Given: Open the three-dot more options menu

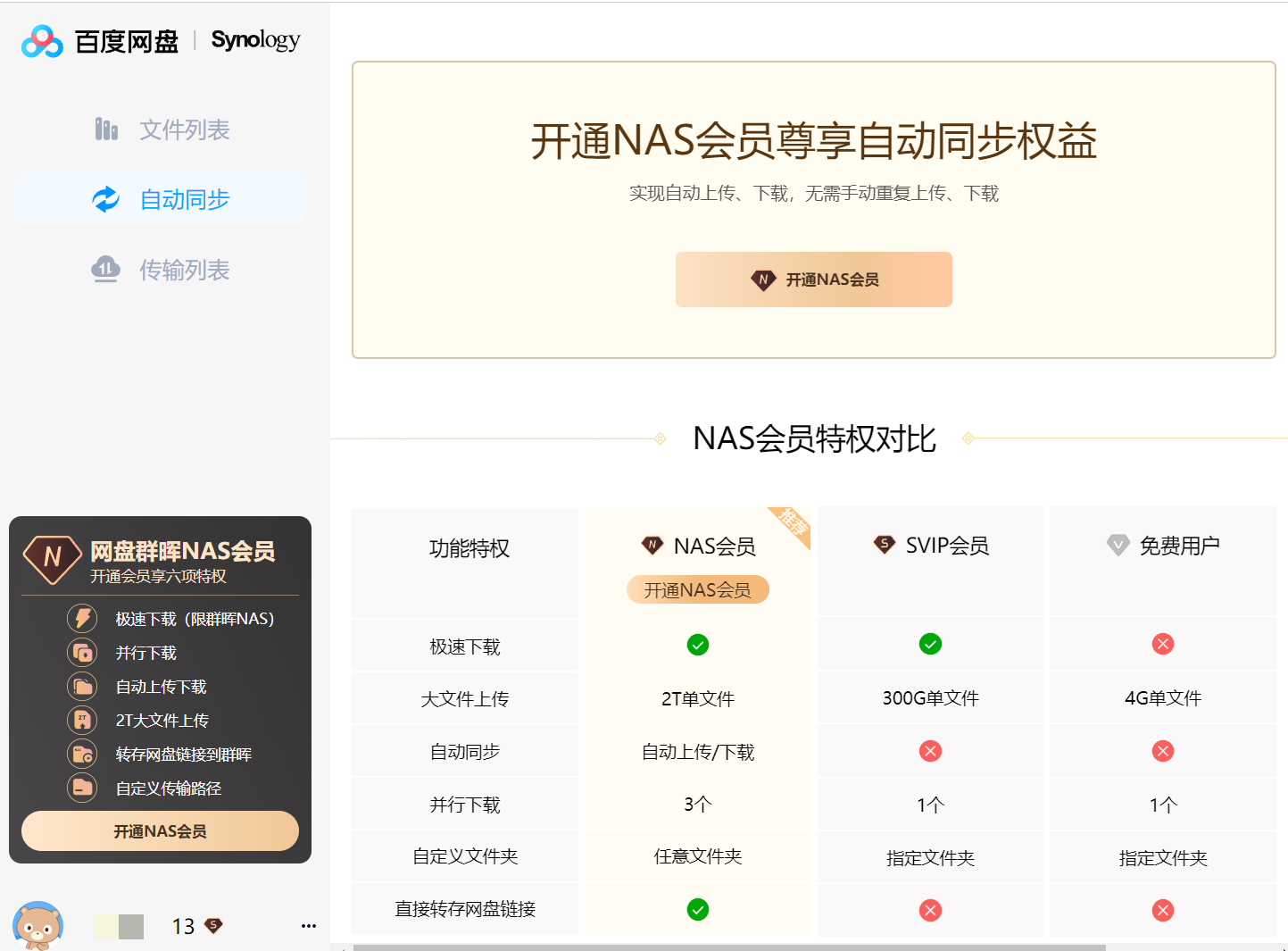Looking at the screenshot, I should click(x=309, y=926).
